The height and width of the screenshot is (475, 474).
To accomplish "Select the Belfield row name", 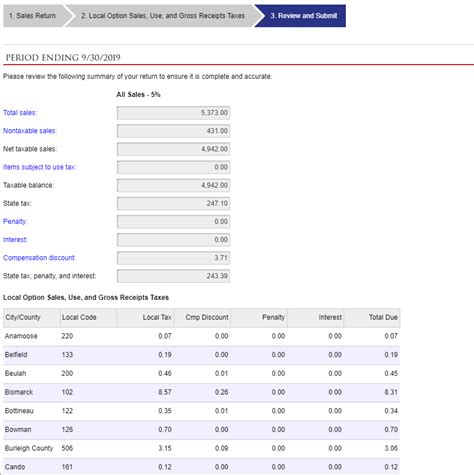I will click(x=16, y=355).
